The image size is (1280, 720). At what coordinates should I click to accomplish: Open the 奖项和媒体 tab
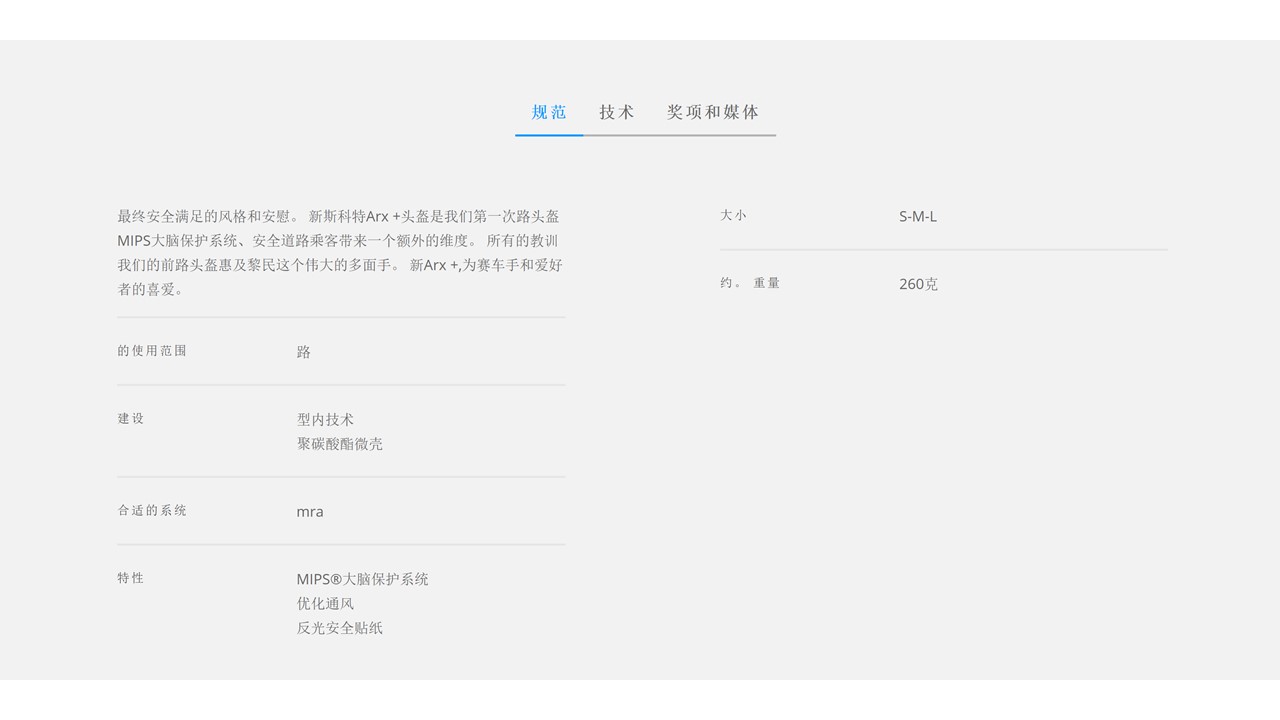point(713,112)
